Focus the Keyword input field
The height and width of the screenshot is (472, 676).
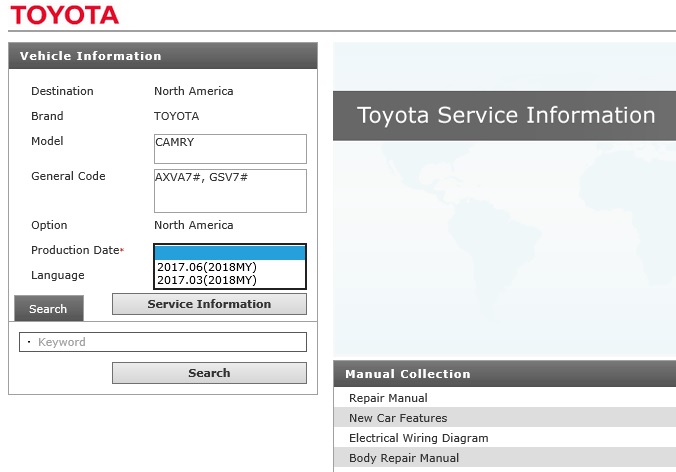163,342
